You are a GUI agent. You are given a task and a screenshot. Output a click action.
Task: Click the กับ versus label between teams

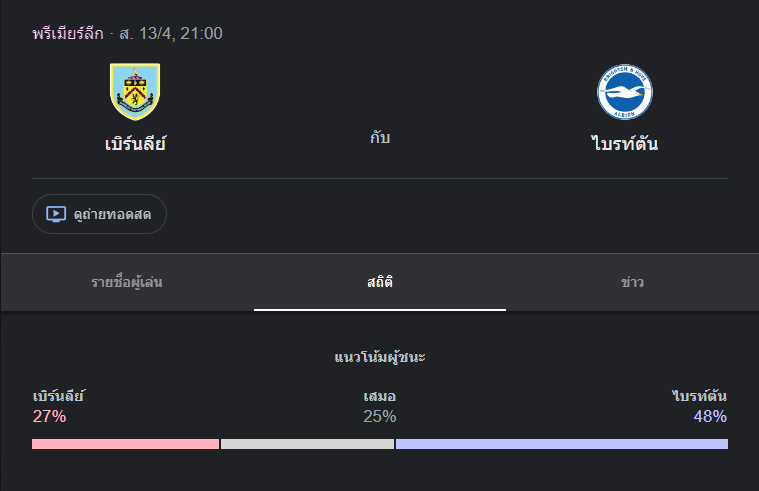[x=380, y=138]
